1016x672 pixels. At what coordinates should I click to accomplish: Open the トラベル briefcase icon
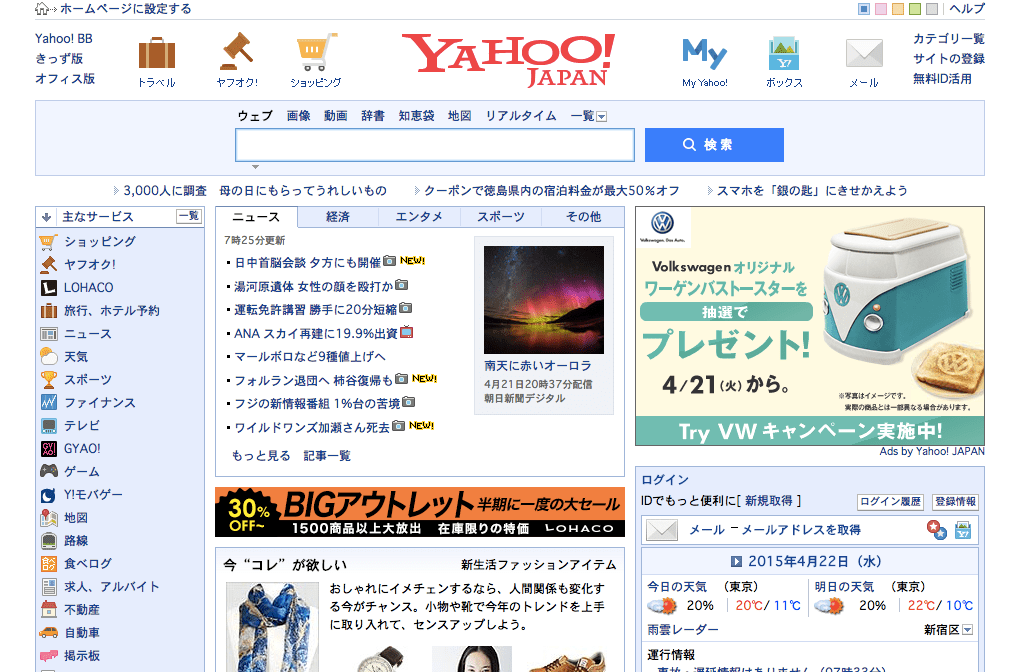[x=157, y=53]
